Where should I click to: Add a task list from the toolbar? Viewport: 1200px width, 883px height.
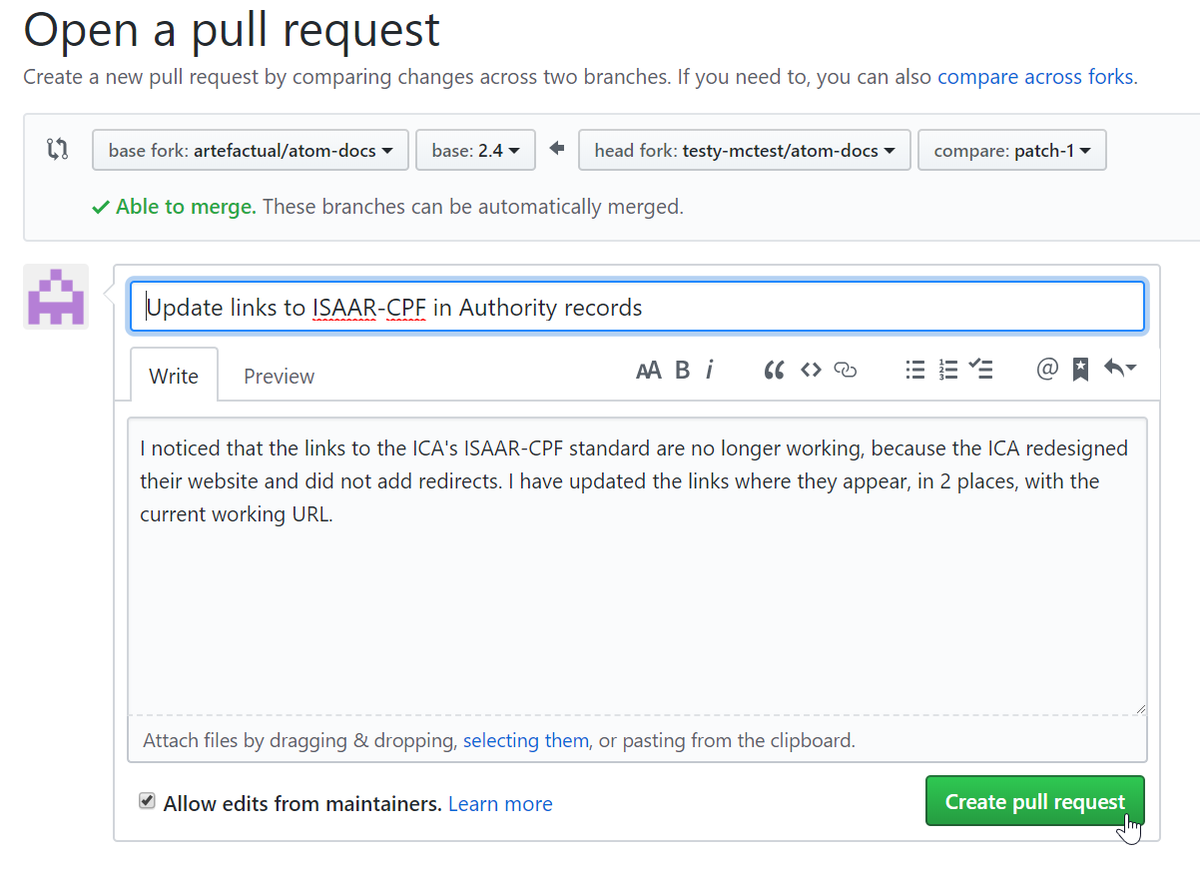click(981, 369)
